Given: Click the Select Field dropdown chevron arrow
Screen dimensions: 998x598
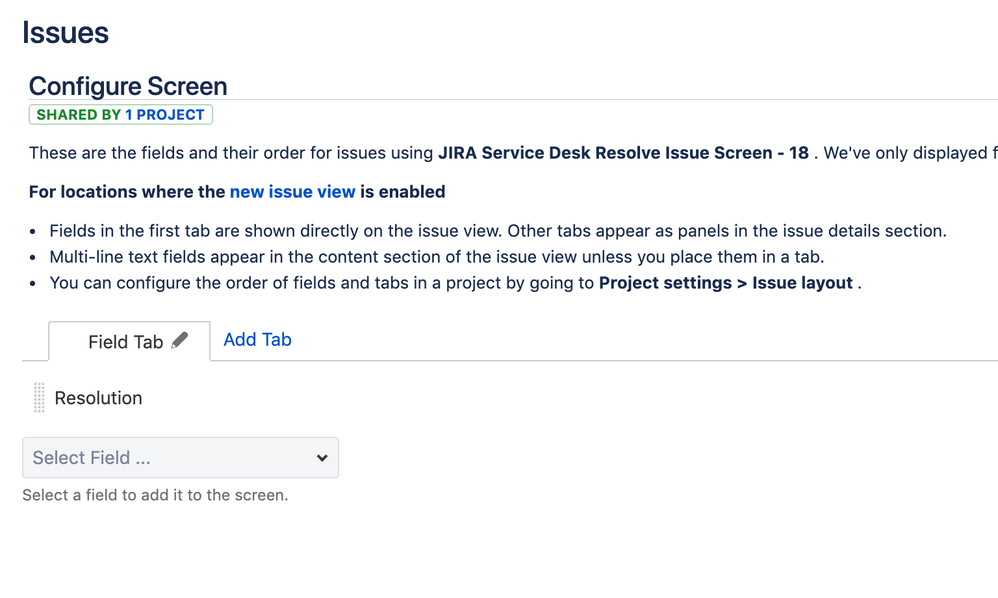Looking at the screenshot, I should [x=322, y=457].
